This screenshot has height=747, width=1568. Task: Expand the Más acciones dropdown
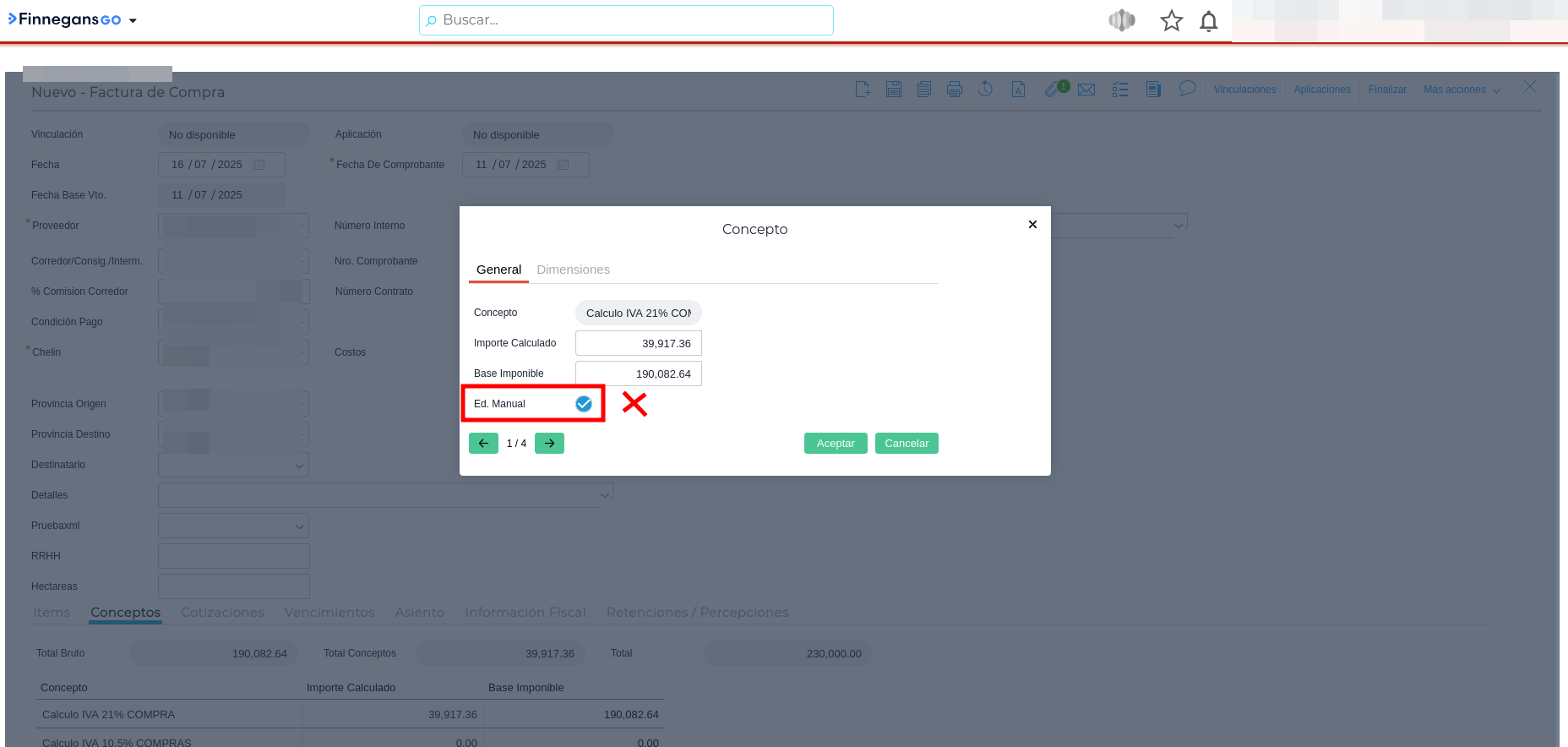coord(1462,90)
